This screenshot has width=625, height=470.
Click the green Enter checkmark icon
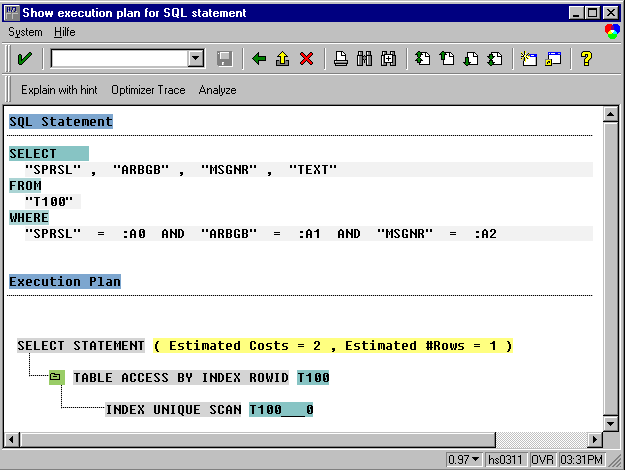point(25,59)
